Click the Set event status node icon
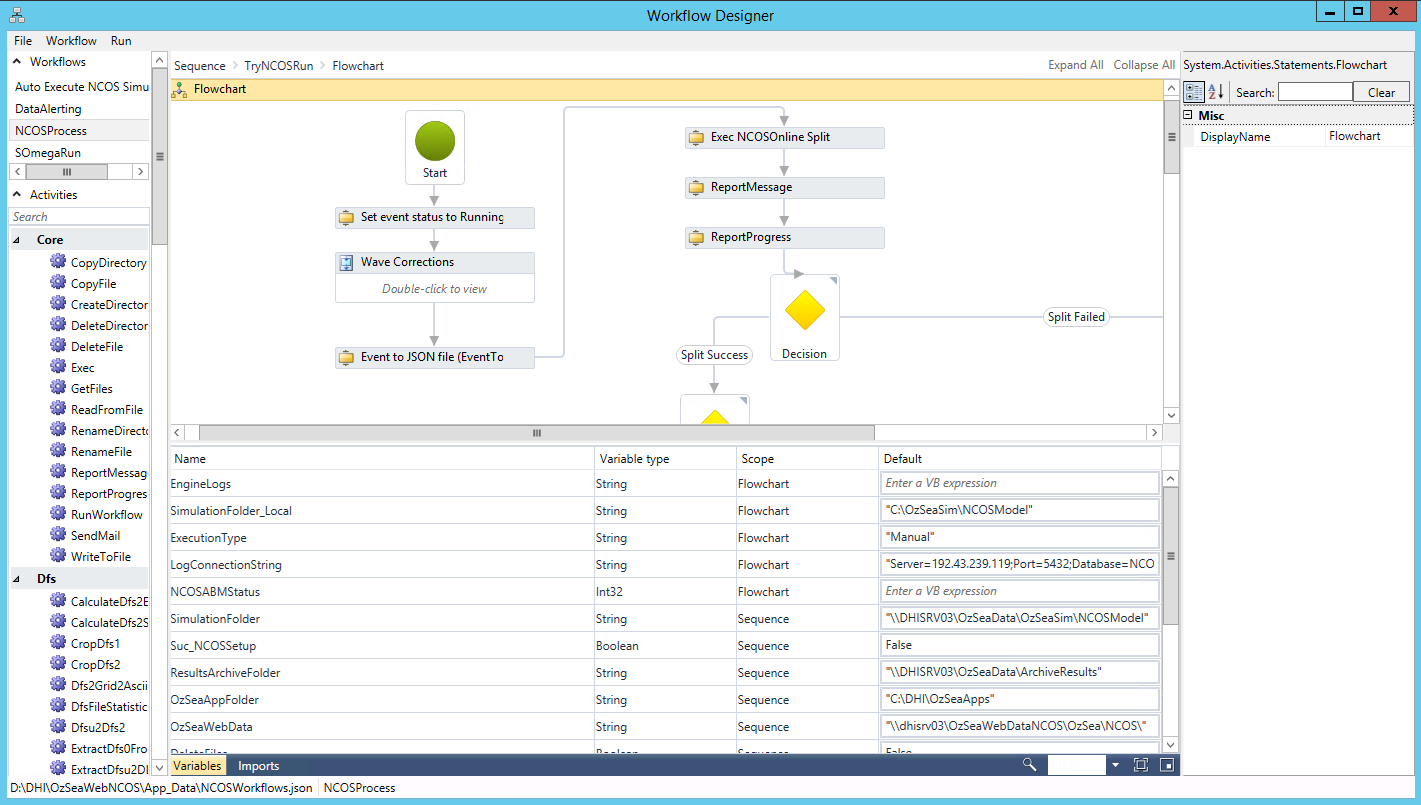The height and width of the screenshot is (805, 1421). tap(347, 217)
